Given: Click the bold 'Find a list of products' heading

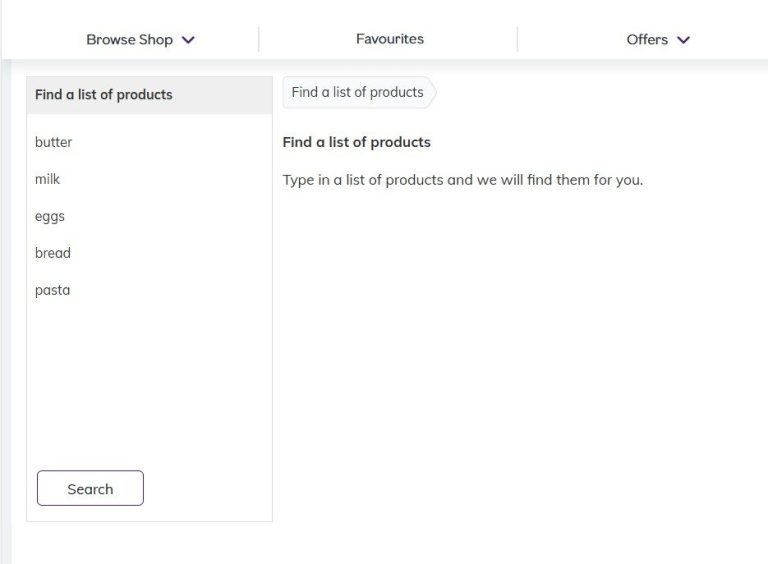Looking at the screenshot, I should 356,142.
